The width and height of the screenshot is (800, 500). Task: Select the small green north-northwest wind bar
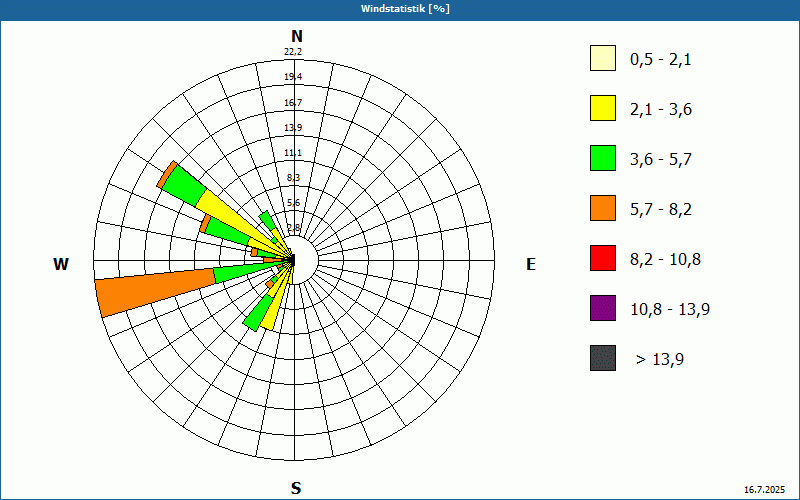click(x=268, y=221)
